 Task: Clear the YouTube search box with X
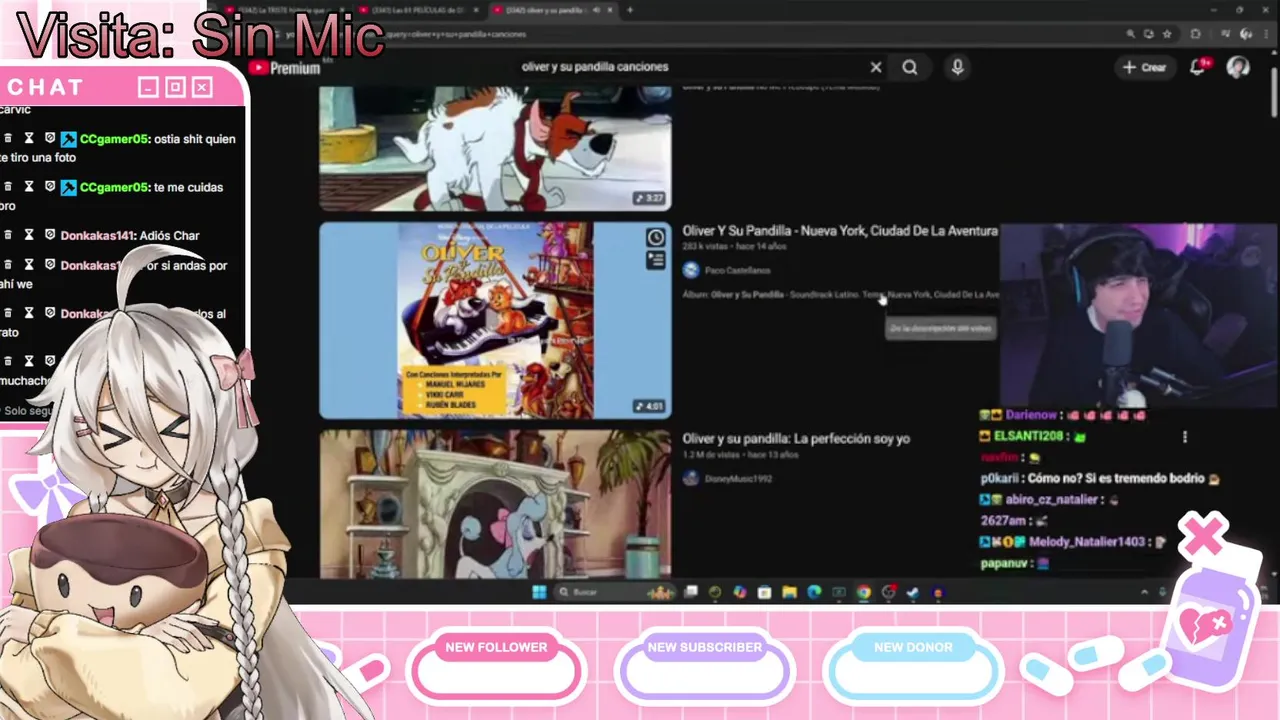[x=876, y=67]
